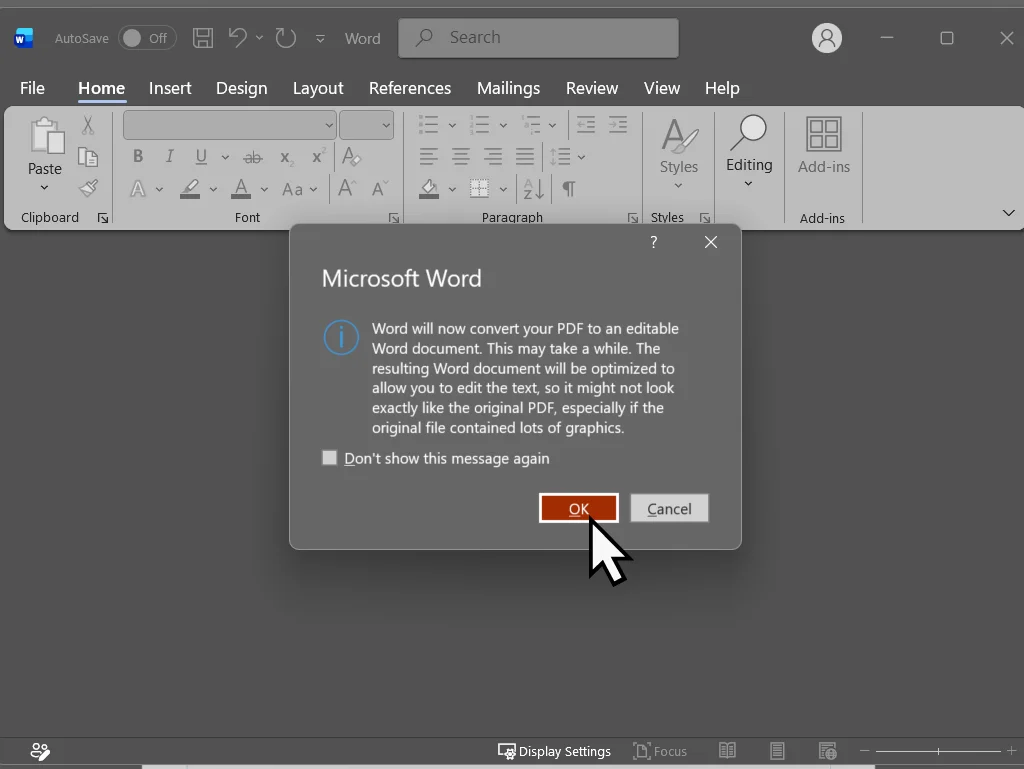Toggle the AutoSave switch

[147, 38]
